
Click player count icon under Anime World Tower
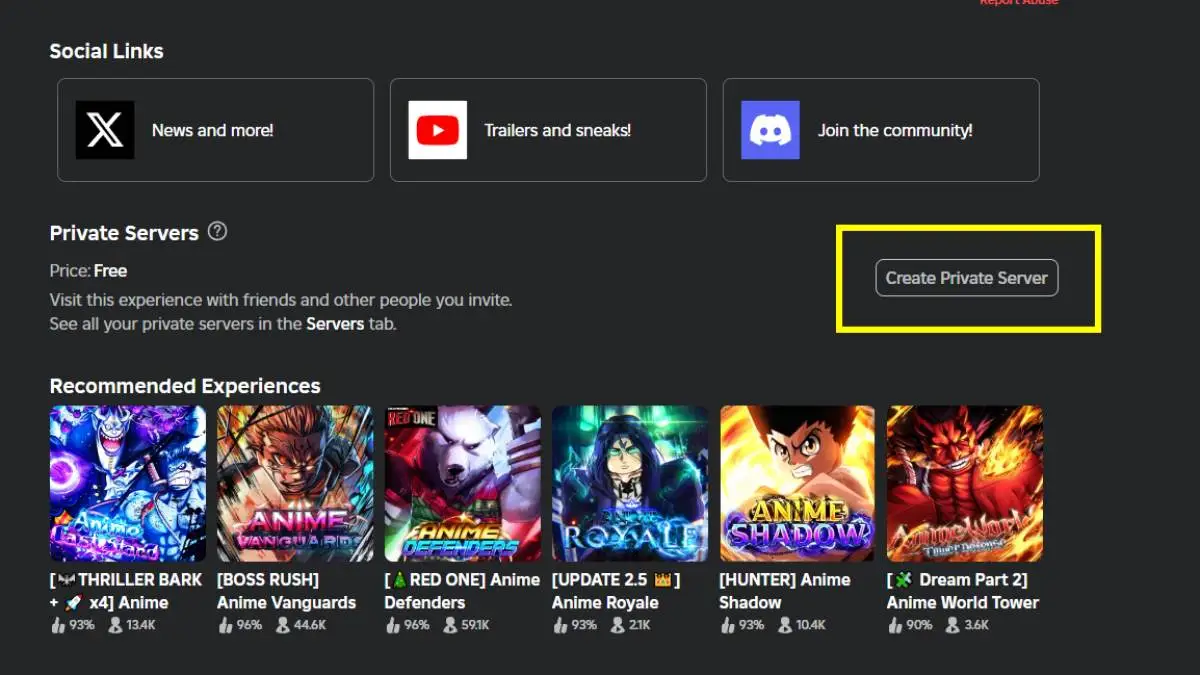tap(954, 625)
